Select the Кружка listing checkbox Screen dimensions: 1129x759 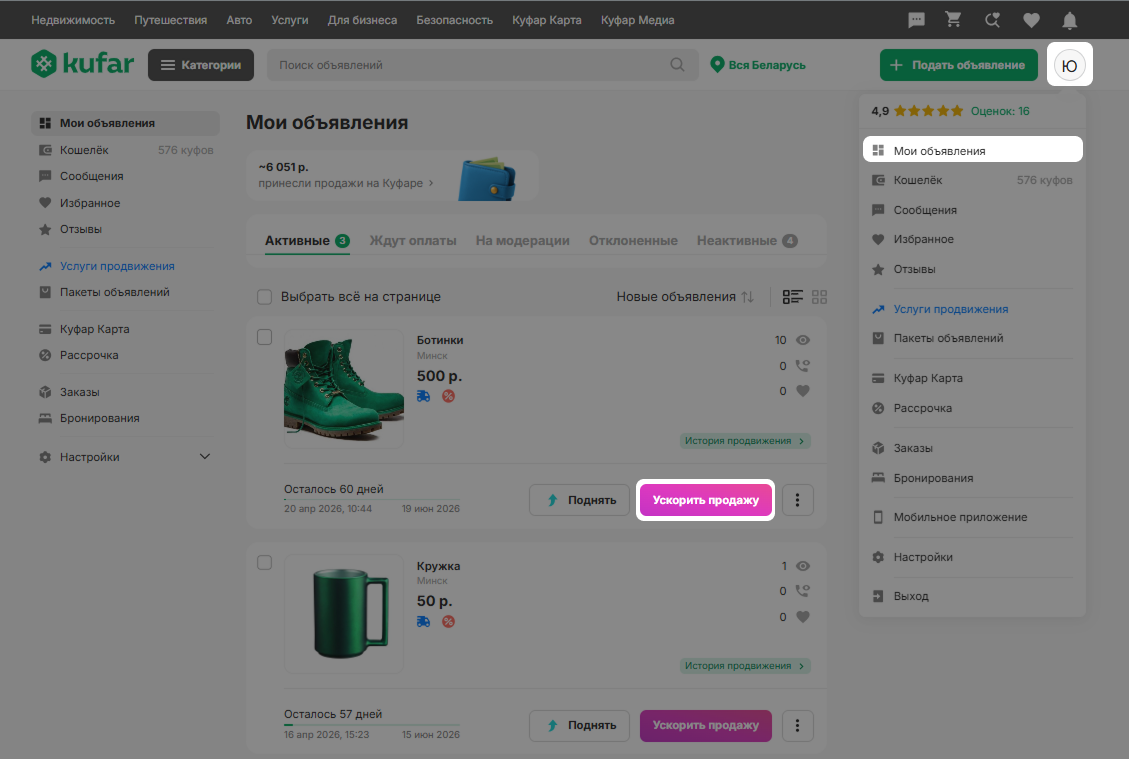264,562
